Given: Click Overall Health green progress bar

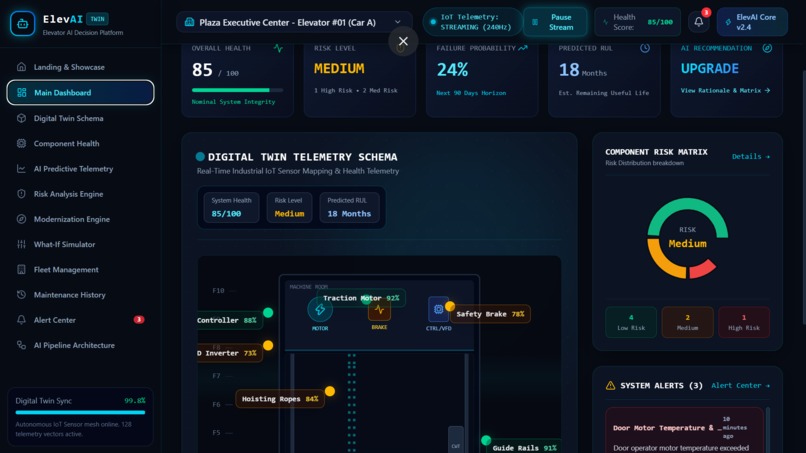Looking at the screenshot, I should (237, 90).
